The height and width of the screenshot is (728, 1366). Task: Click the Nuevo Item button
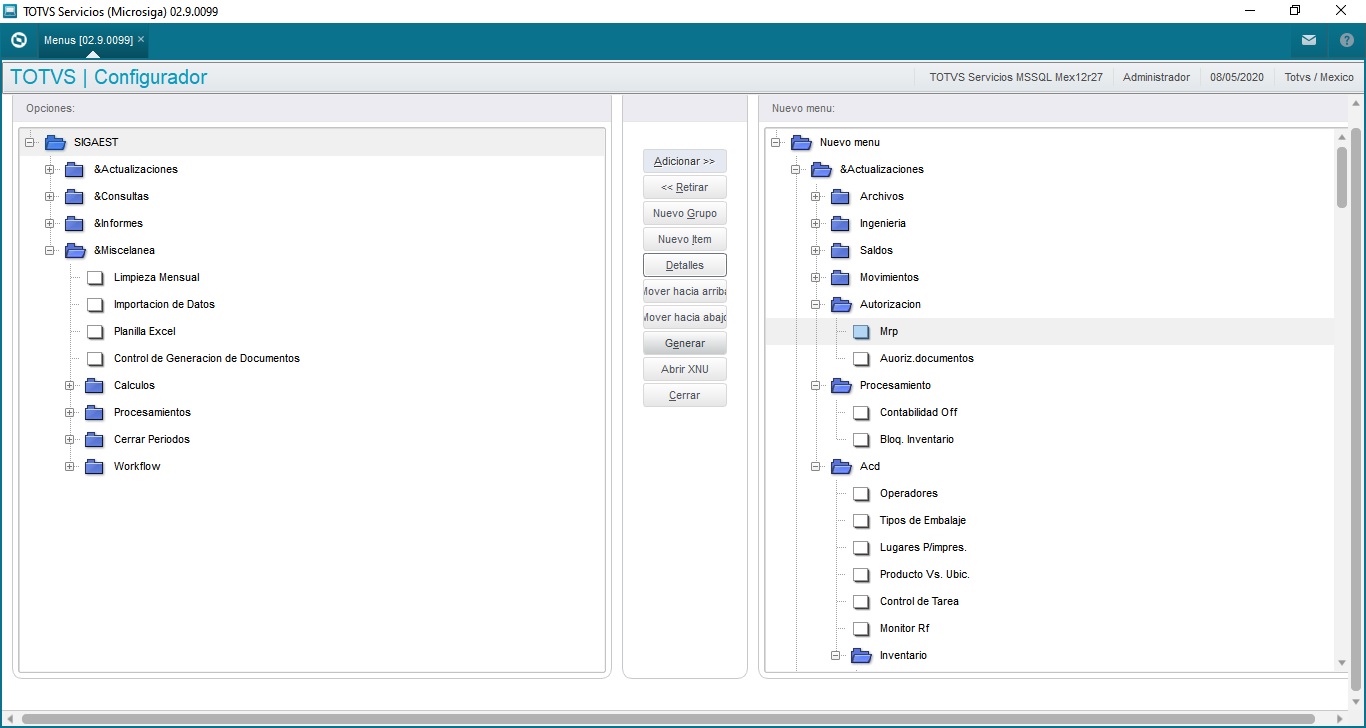coord(685,239)
